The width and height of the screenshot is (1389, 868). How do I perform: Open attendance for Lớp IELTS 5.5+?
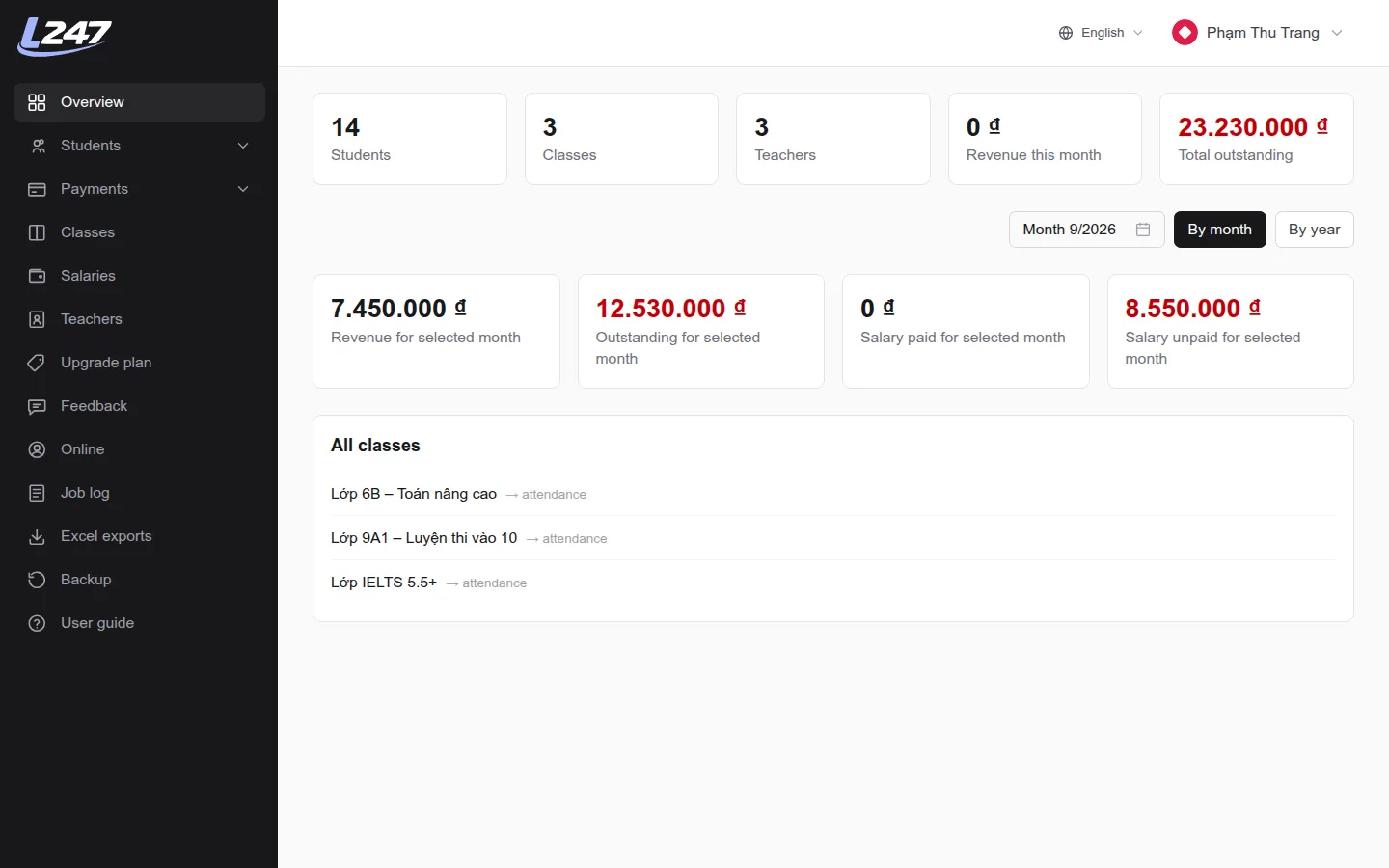tap(486, 583)
